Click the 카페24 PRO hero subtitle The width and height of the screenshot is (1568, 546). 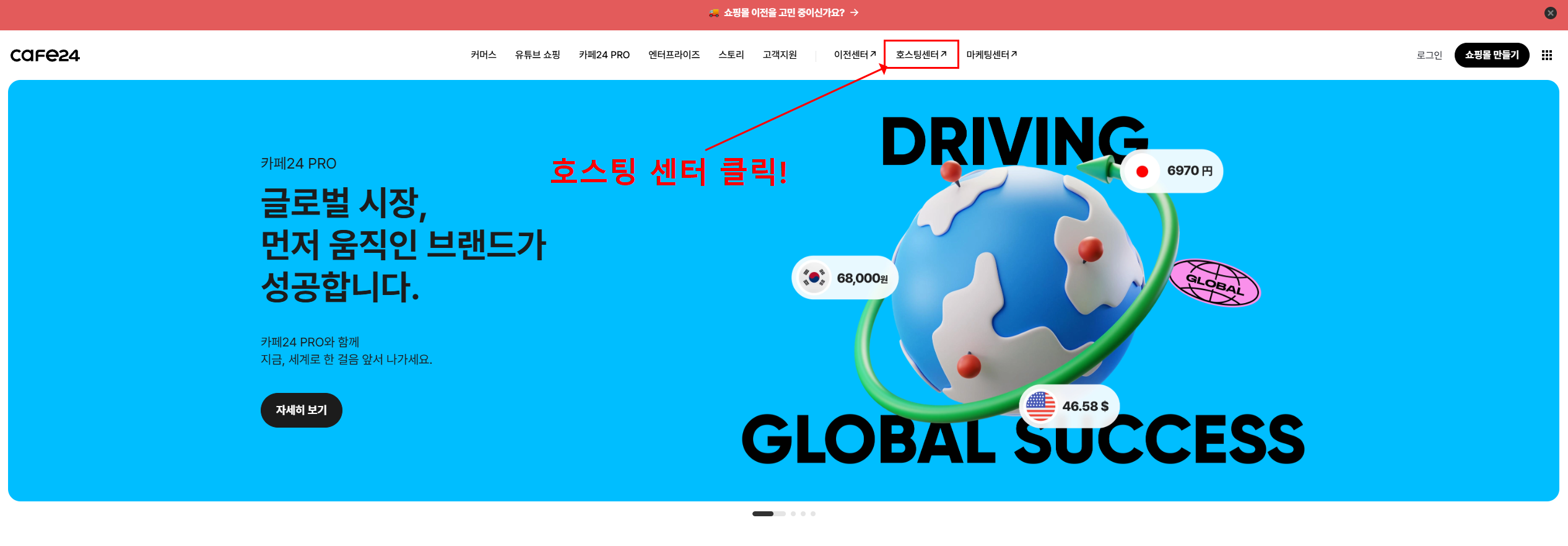298,164
